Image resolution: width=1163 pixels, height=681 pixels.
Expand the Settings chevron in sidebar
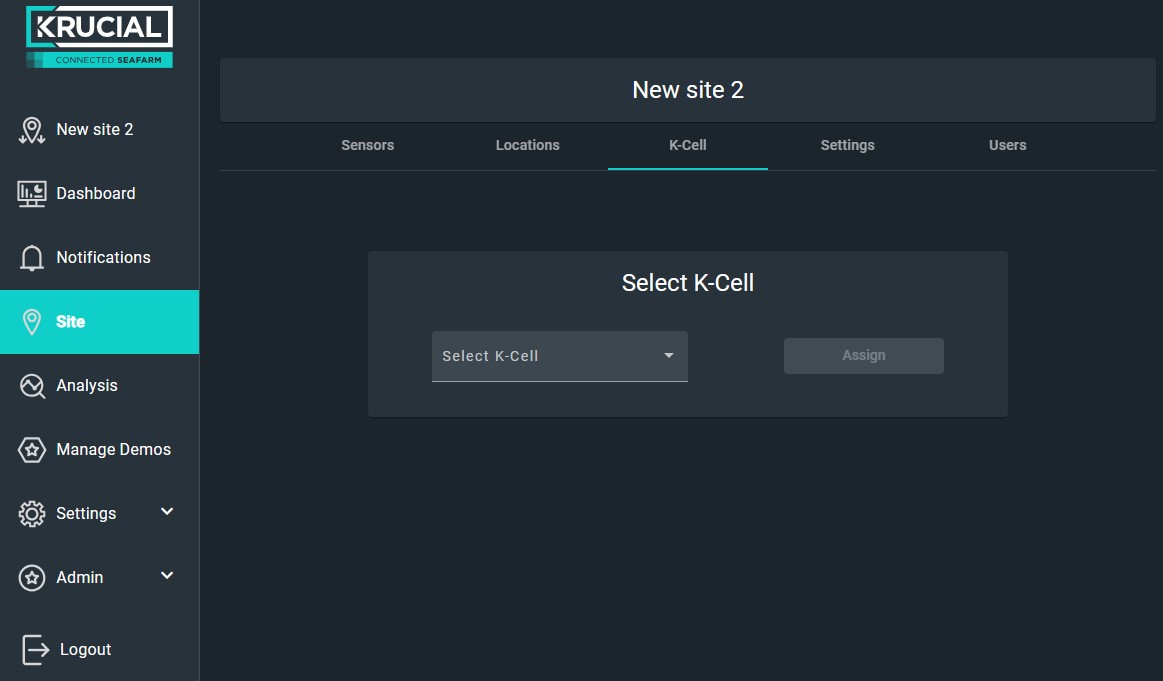[167, 512]
